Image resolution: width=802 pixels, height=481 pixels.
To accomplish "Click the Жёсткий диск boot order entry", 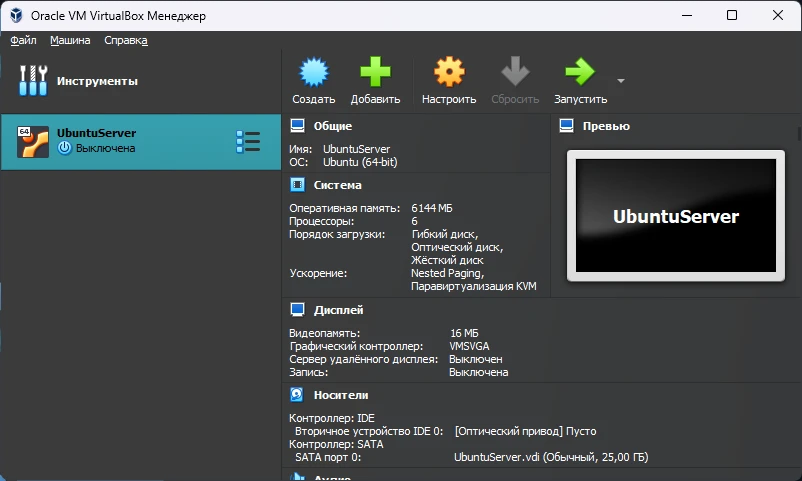I will (447, 260).
